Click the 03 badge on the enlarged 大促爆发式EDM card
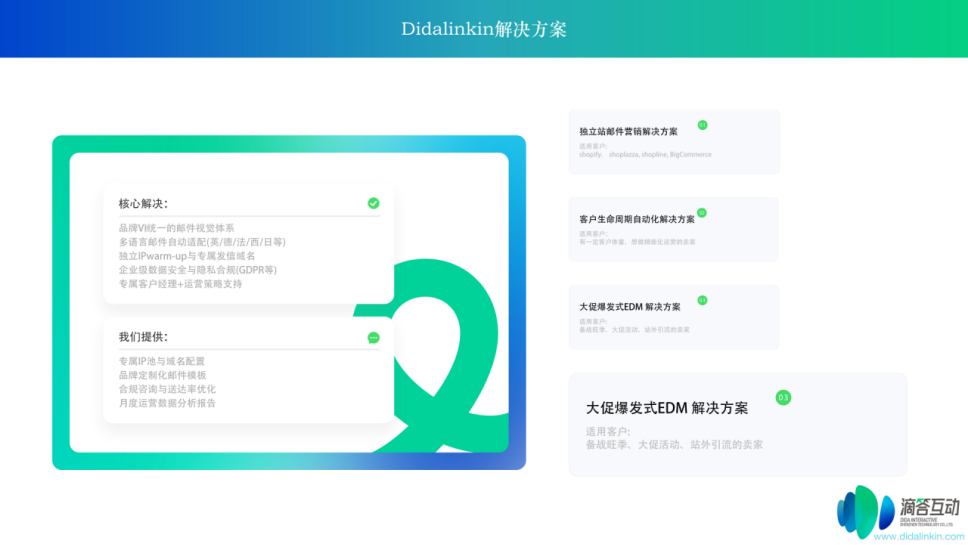The width and height of the screenshot is (968, 545). pos(783,397)
